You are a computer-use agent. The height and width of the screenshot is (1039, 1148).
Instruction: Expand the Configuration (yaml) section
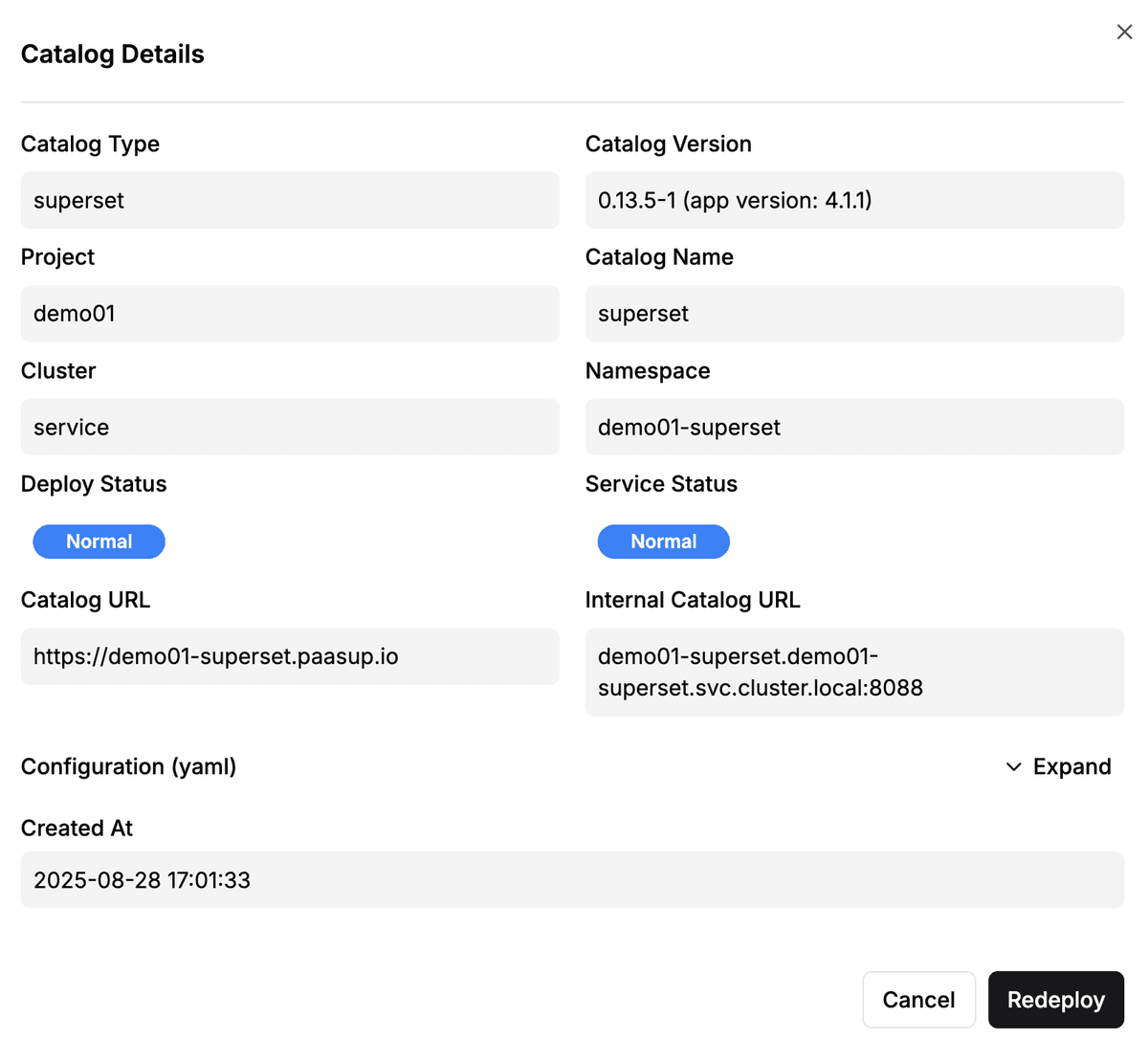1071,767
